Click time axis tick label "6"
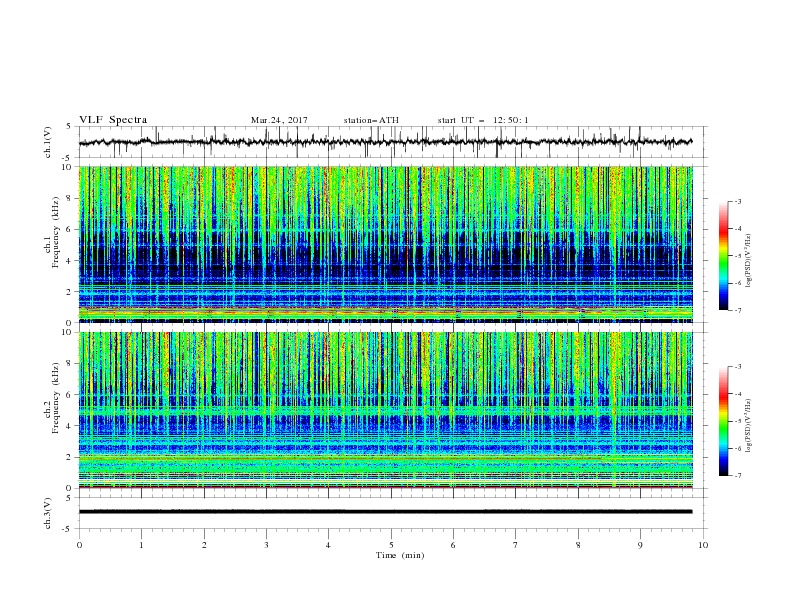This screenshot has height=612, width=792. [x=454, y=545]
